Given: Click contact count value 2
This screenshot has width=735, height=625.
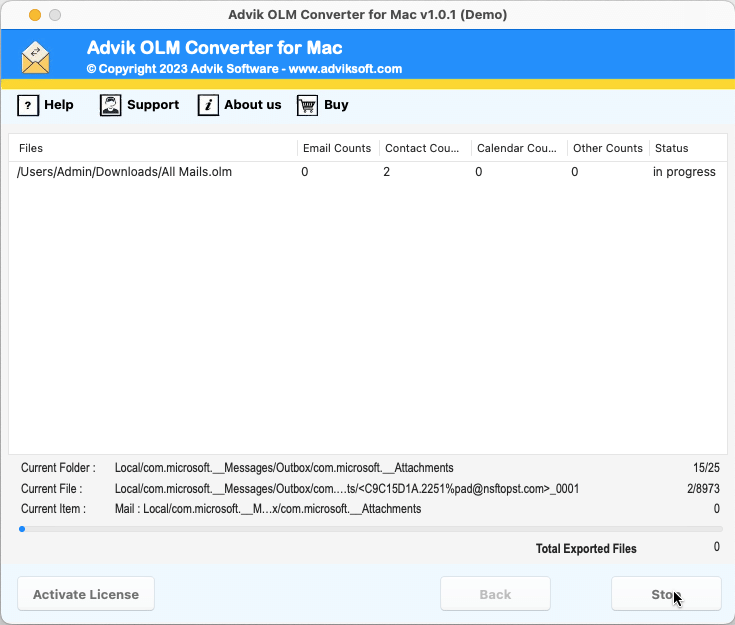Looking at the screenshot, I should pyautogui.click(x=386, y=172).
